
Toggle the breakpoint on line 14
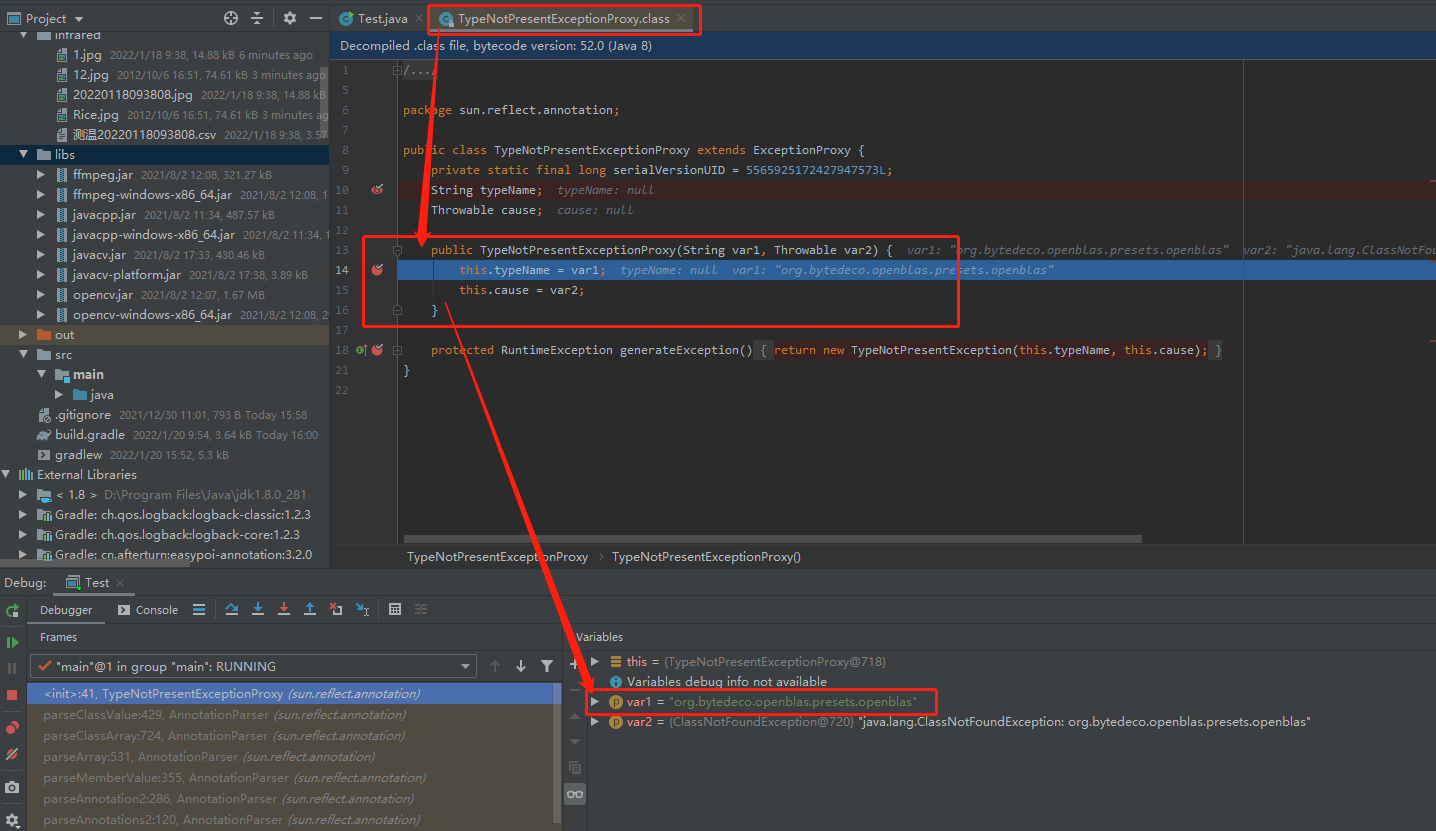(375, 269)
